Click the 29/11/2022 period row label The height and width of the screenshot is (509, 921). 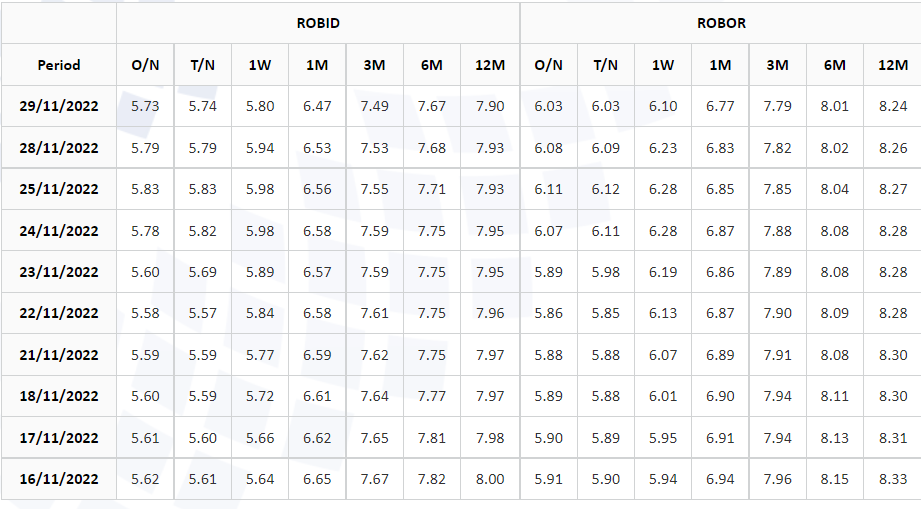click(x=59, y=106)
